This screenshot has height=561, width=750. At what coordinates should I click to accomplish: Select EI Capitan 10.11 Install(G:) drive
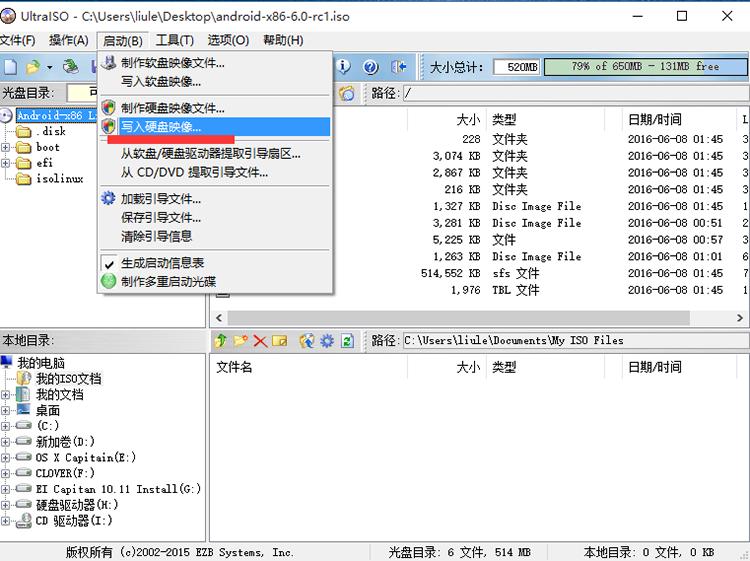pos(109,489)
